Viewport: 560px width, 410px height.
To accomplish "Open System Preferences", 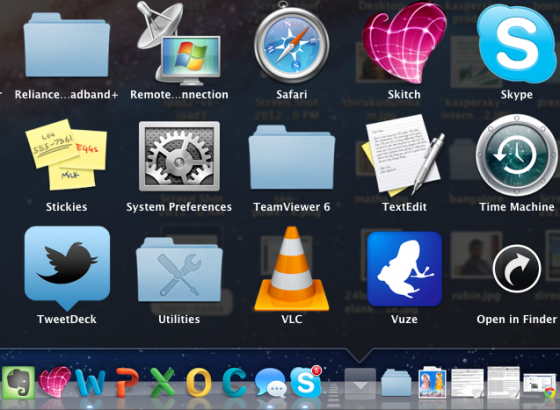I will [179, 156].
